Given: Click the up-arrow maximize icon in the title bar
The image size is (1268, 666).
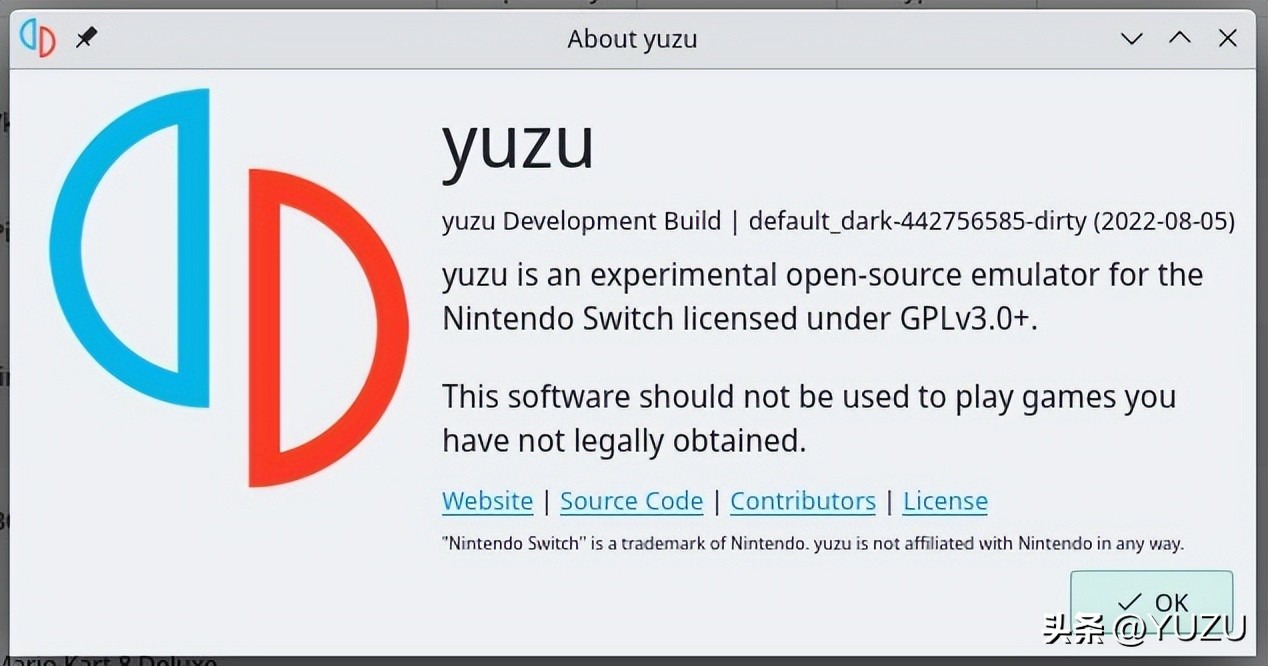Looking at the screenshot, I should click(1180, 38).
